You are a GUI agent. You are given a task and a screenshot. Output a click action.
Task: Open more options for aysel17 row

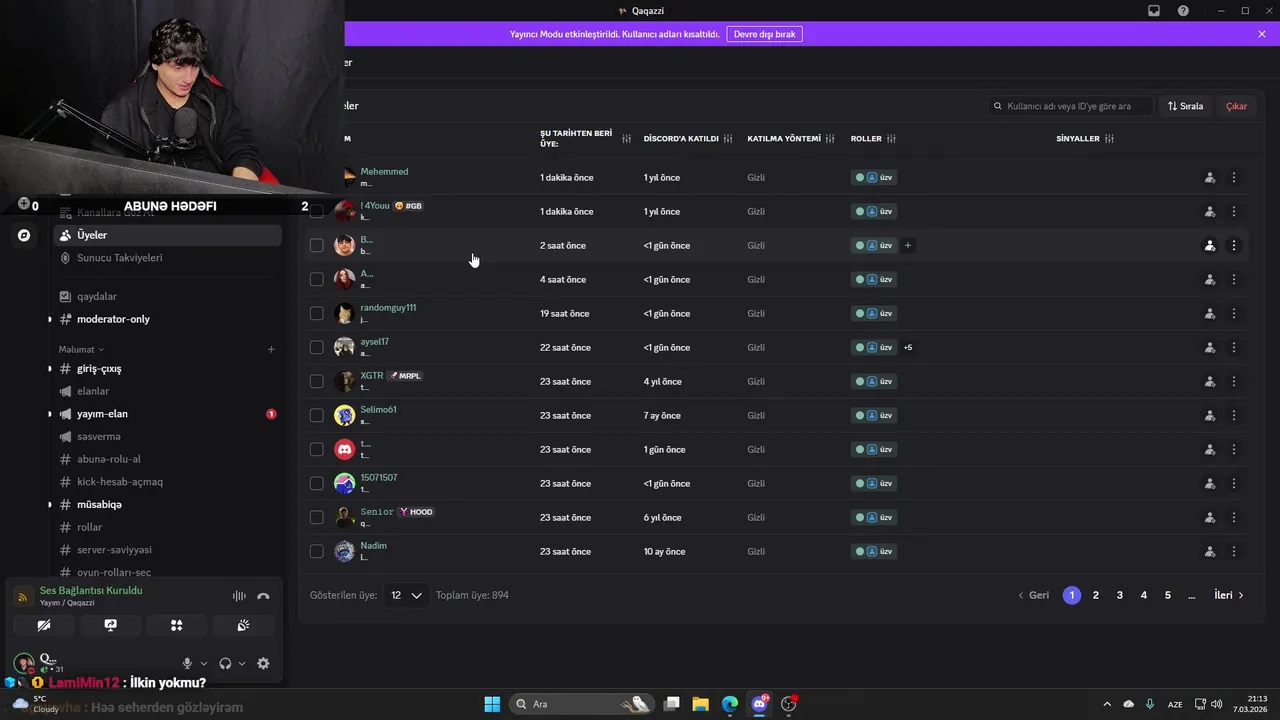click(x=1234, y=347)
